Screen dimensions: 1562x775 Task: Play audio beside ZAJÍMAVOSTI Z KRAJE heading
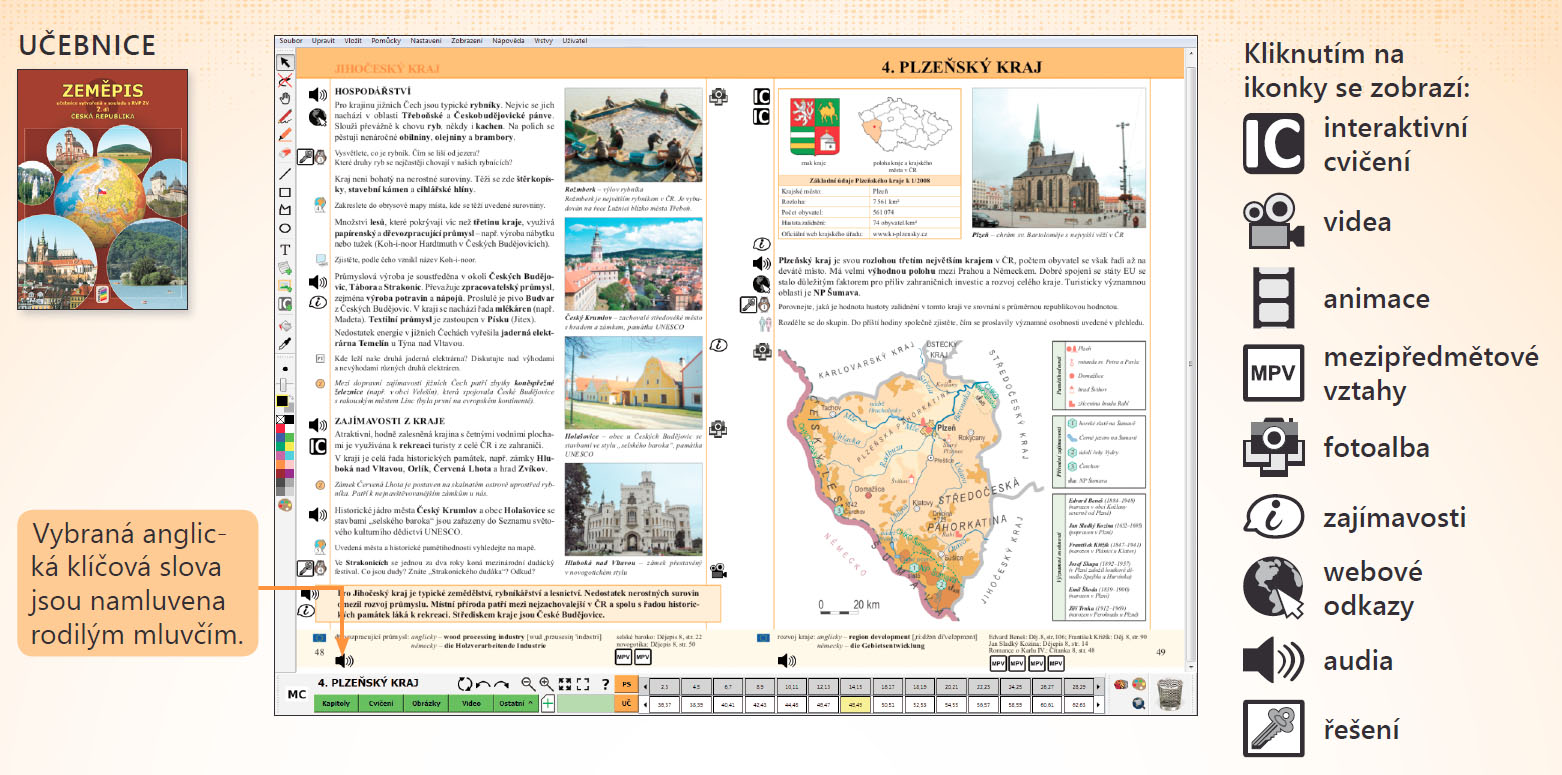tap(318, 424)
